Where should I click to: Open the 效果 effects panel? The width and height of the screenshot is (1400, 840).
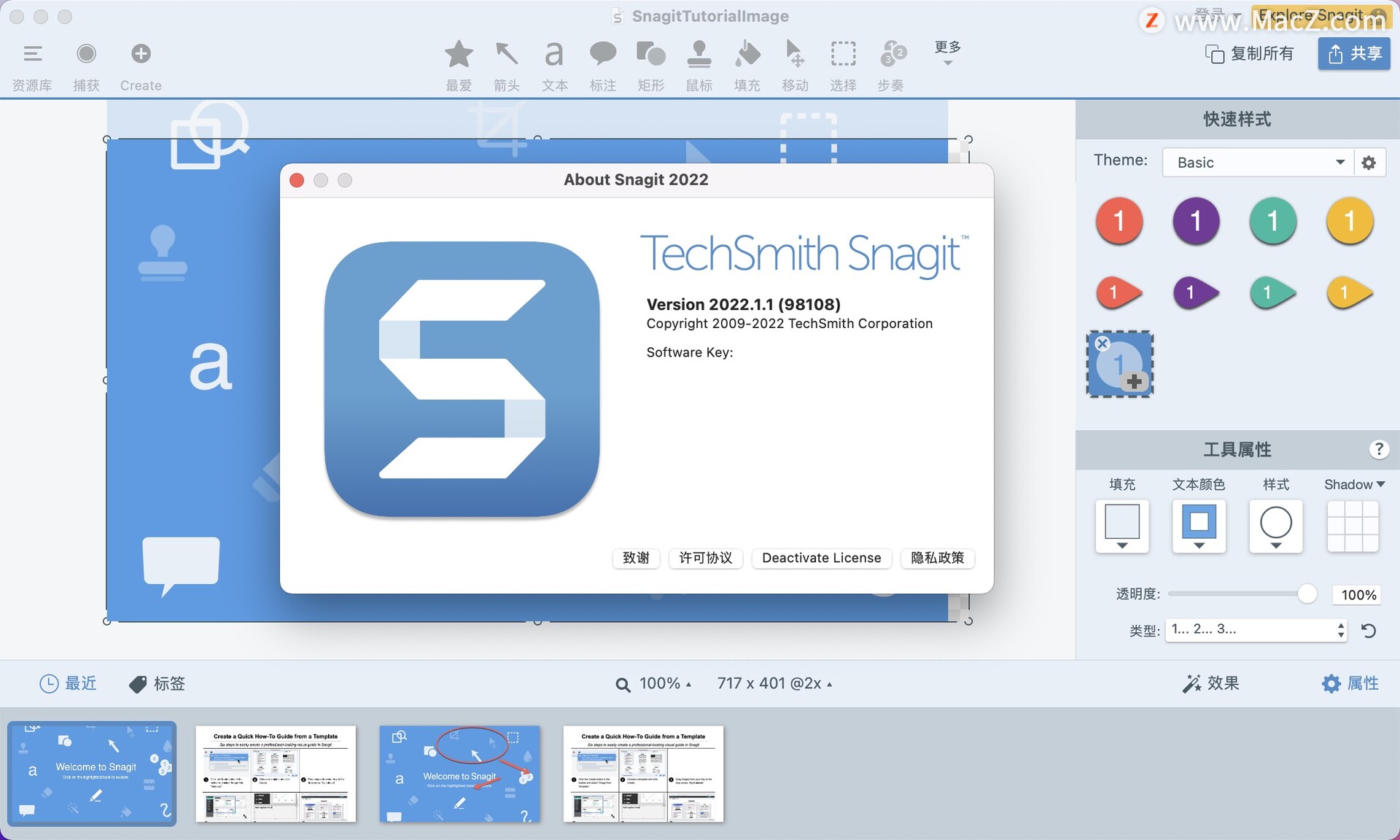[1210, 683]
